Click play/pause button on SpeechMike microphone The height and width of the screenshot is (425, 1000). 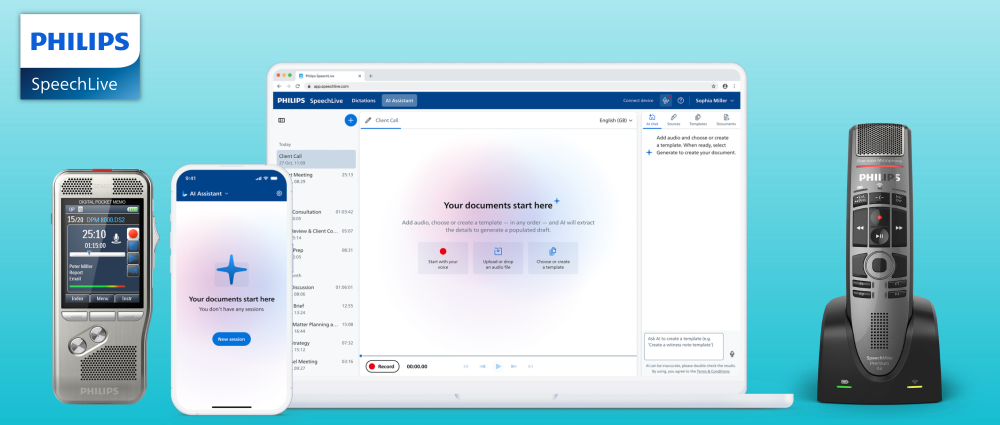[x=879, y=237]
